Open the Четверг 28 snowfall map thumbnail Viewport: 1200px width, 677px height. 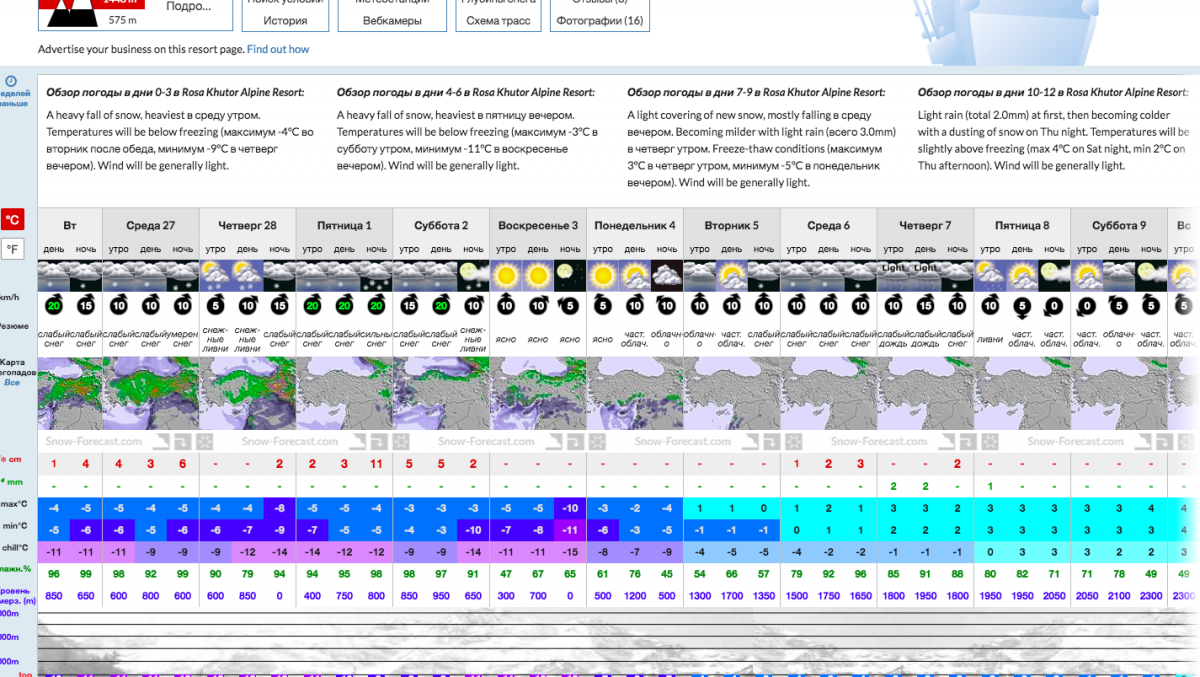point(248,394)
